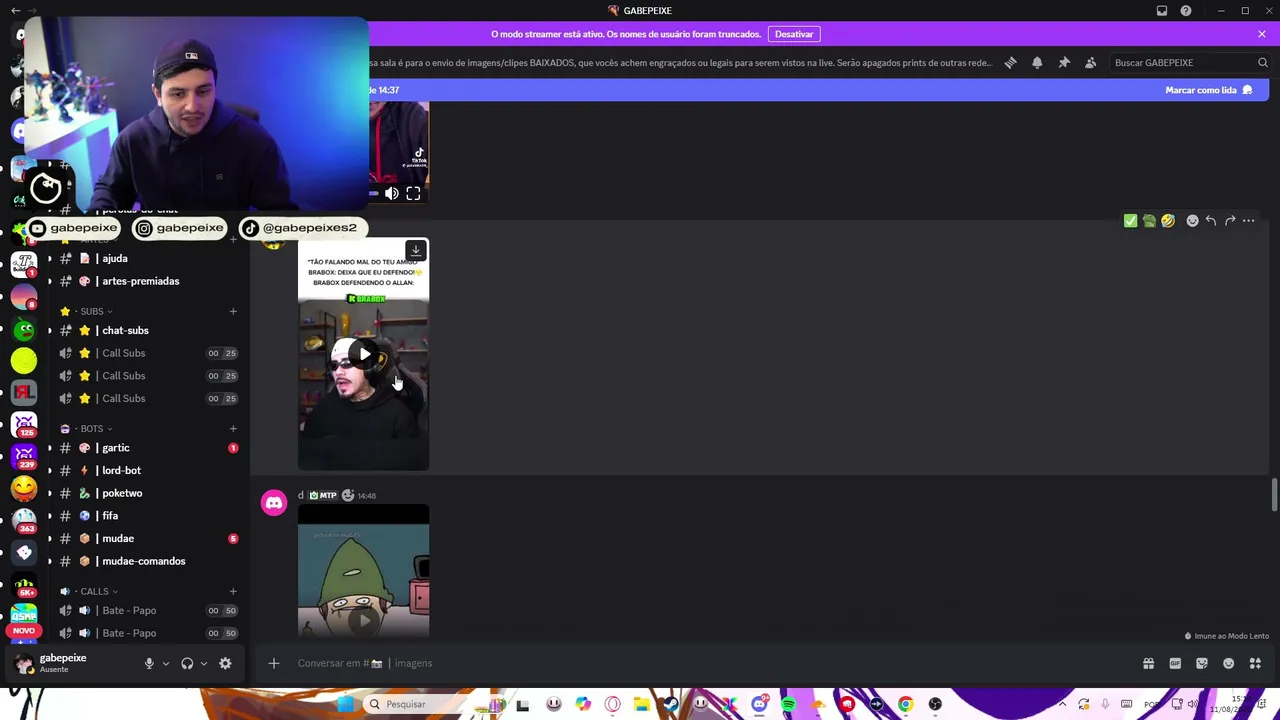Viewport: 1280px width, 720px height.
Task: Add the laughing emoji reaction
Action: [x=1168, y=221]
